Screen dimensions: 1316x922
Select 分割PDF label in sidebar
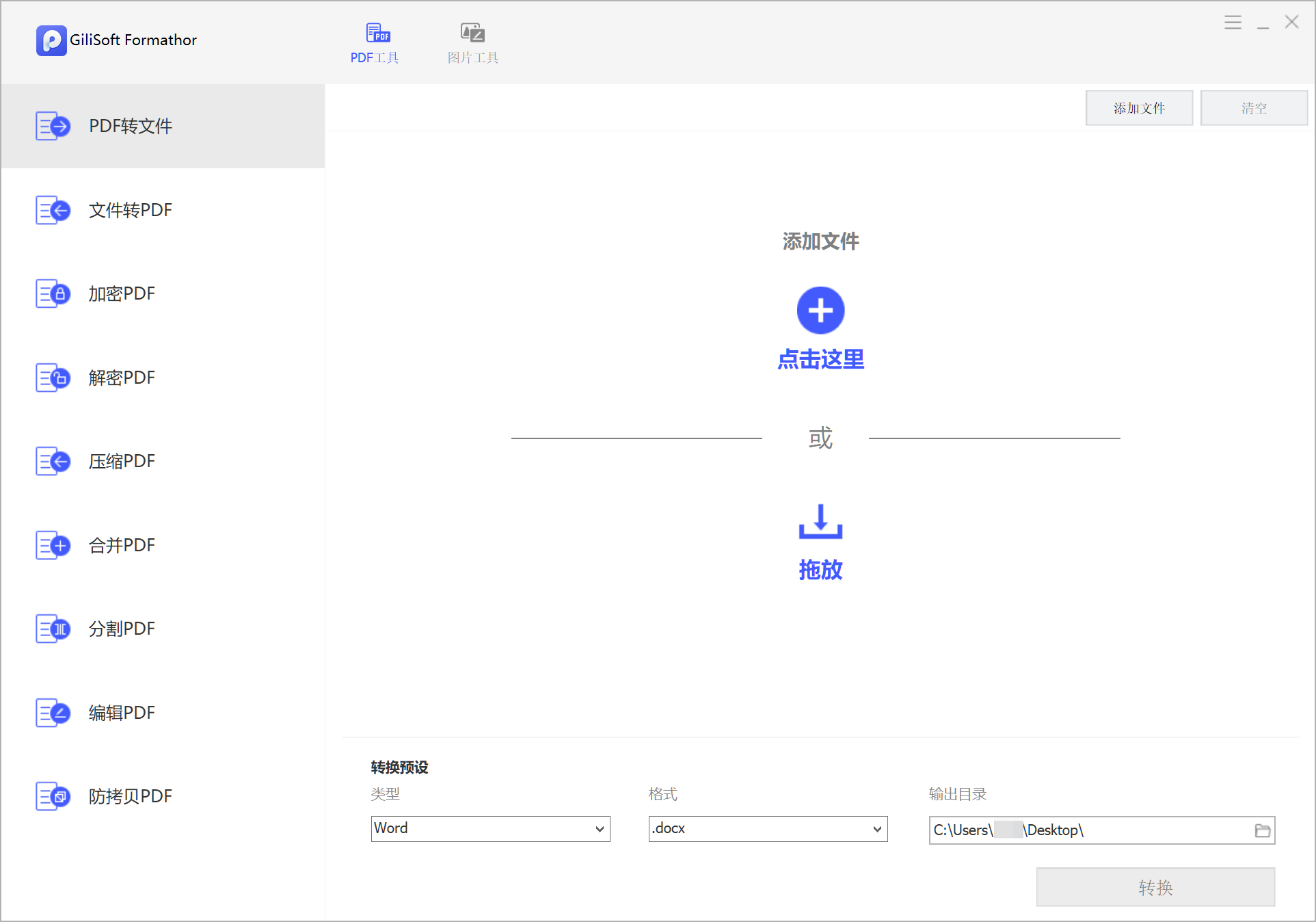122,629
